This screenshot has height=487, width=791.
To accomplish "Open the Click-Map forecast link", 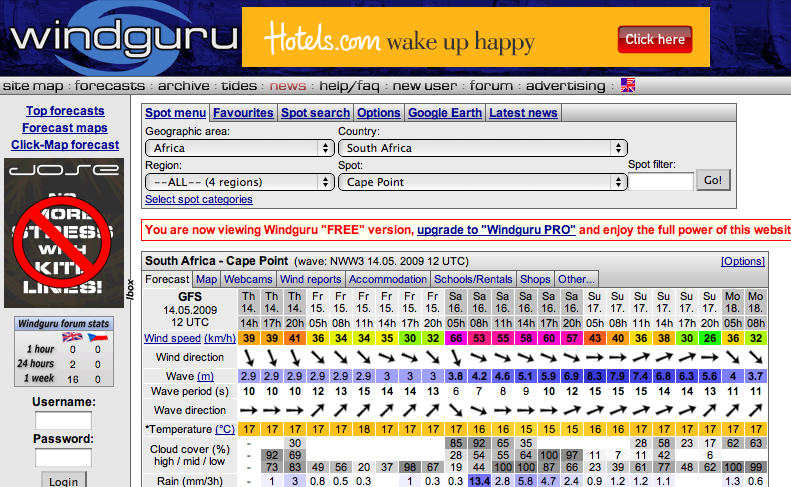I will click(x=65, y=145).
